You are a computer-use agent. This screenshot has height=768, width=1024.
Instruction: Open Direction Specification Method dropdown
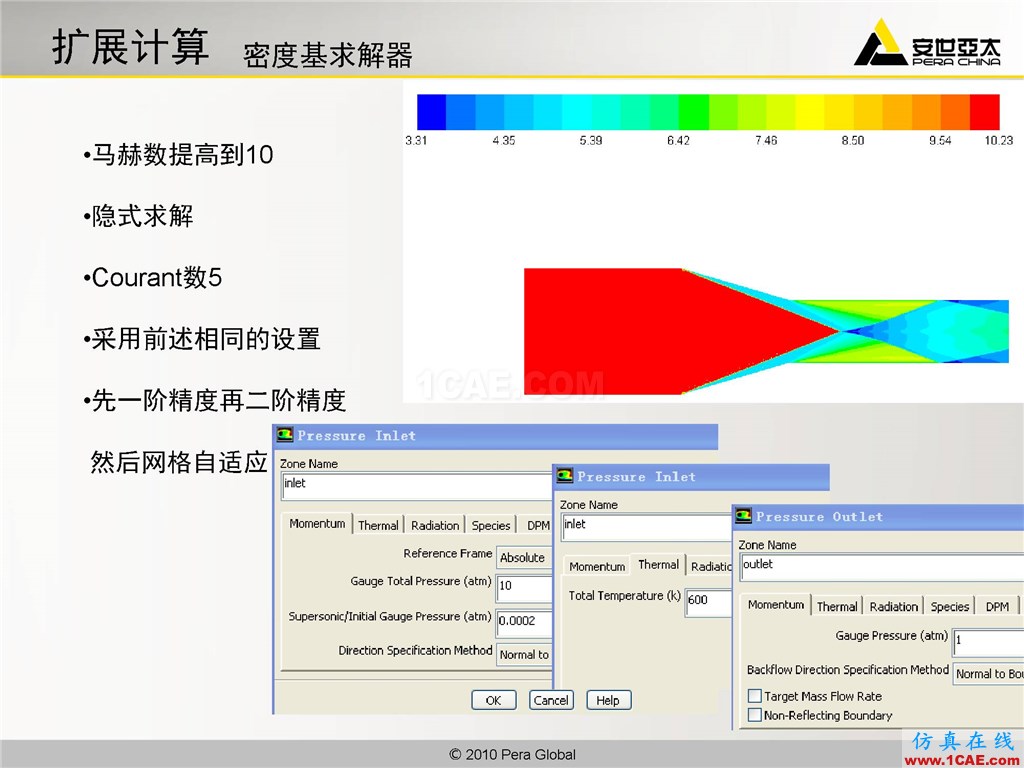(524, 654)
